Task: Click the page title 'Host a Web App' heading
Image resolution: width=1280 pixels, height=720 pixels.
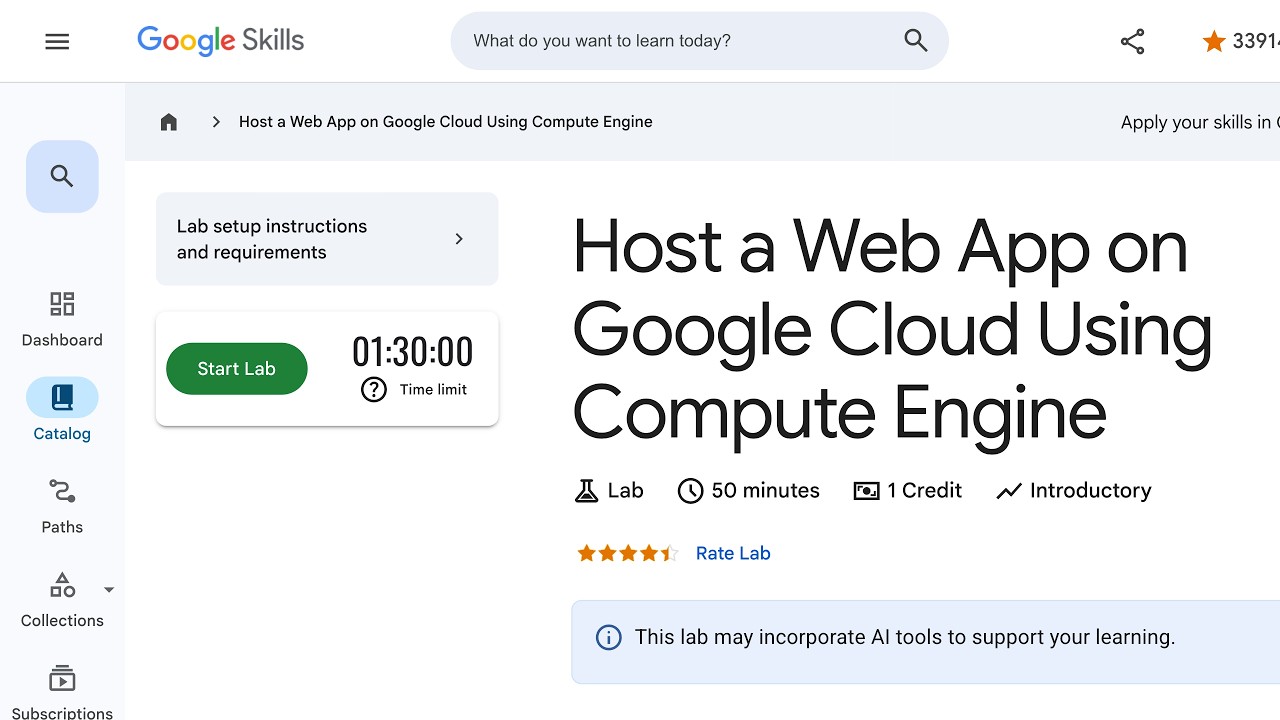Action: [892, 330]
